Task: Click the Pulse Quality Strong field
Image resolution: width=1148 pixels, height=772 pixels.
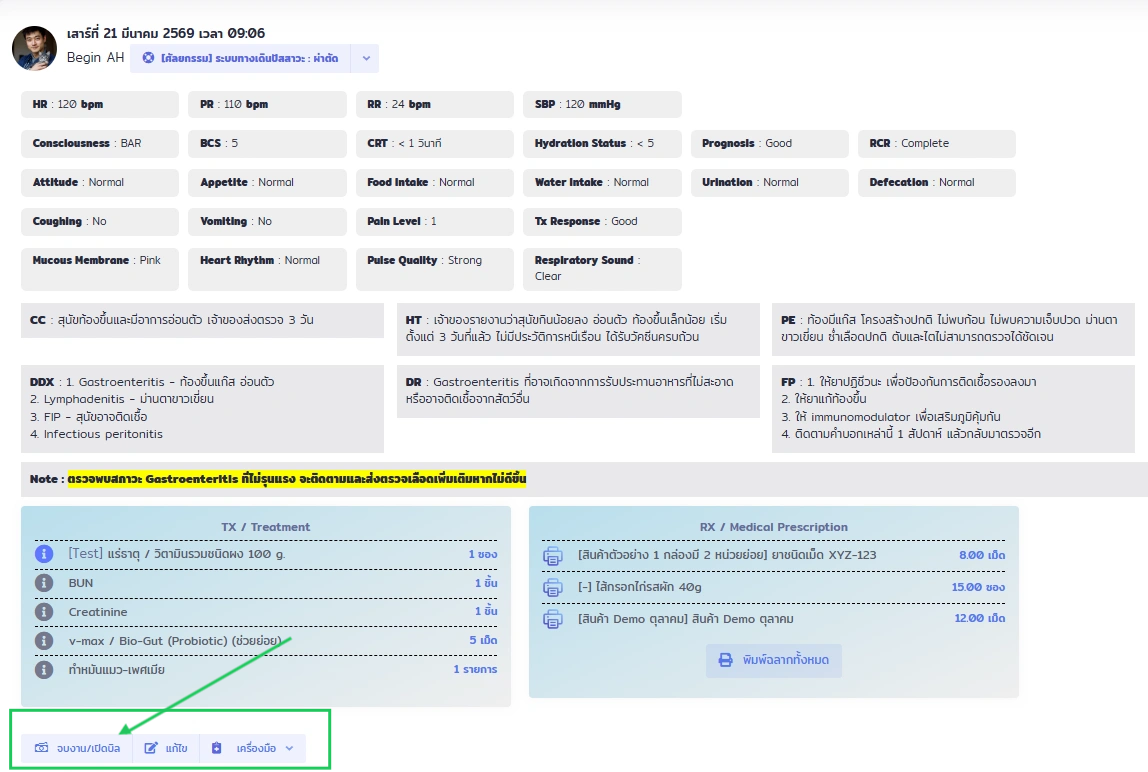Action: (x=435, y=269)
